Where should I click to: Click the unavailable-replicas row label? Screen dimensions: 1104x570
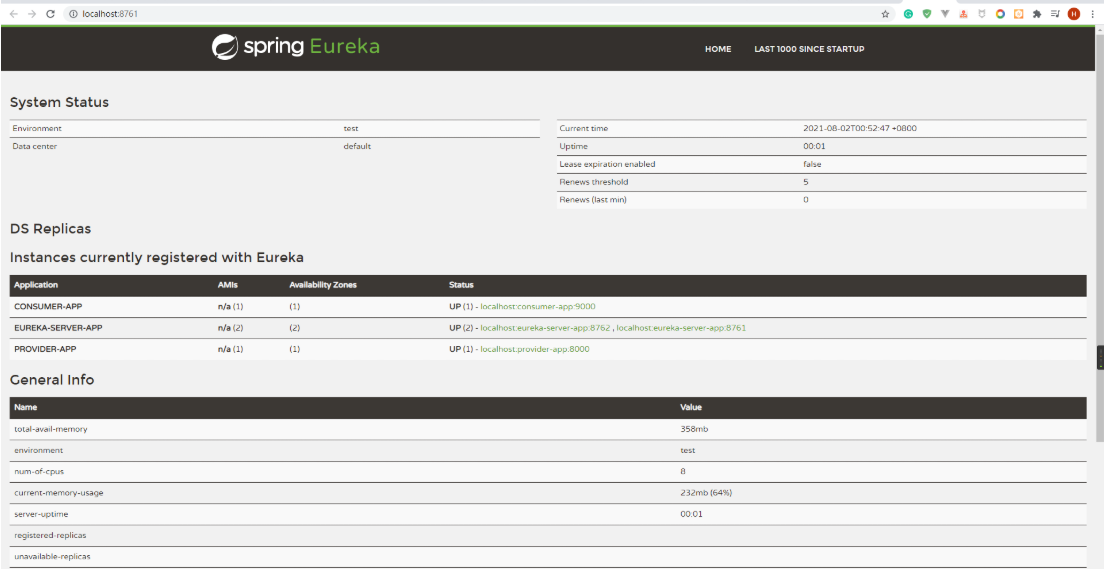tap(52, 557)
